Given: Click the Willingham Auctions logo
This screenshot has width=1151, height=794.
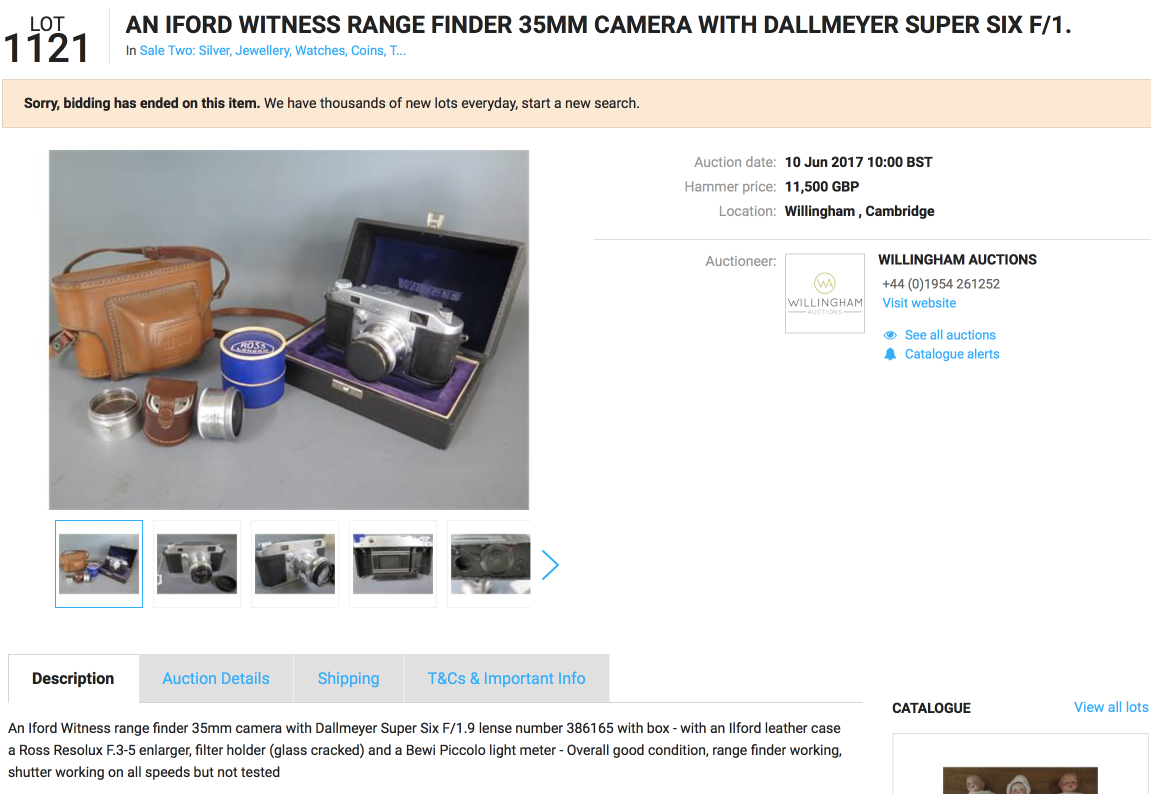Looking at the screenshot, I should [825, 294].
